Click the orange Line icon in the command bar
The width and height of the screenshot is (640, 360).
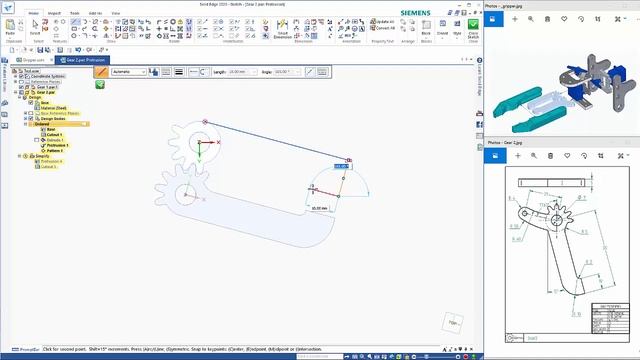(x=101, y=72)
